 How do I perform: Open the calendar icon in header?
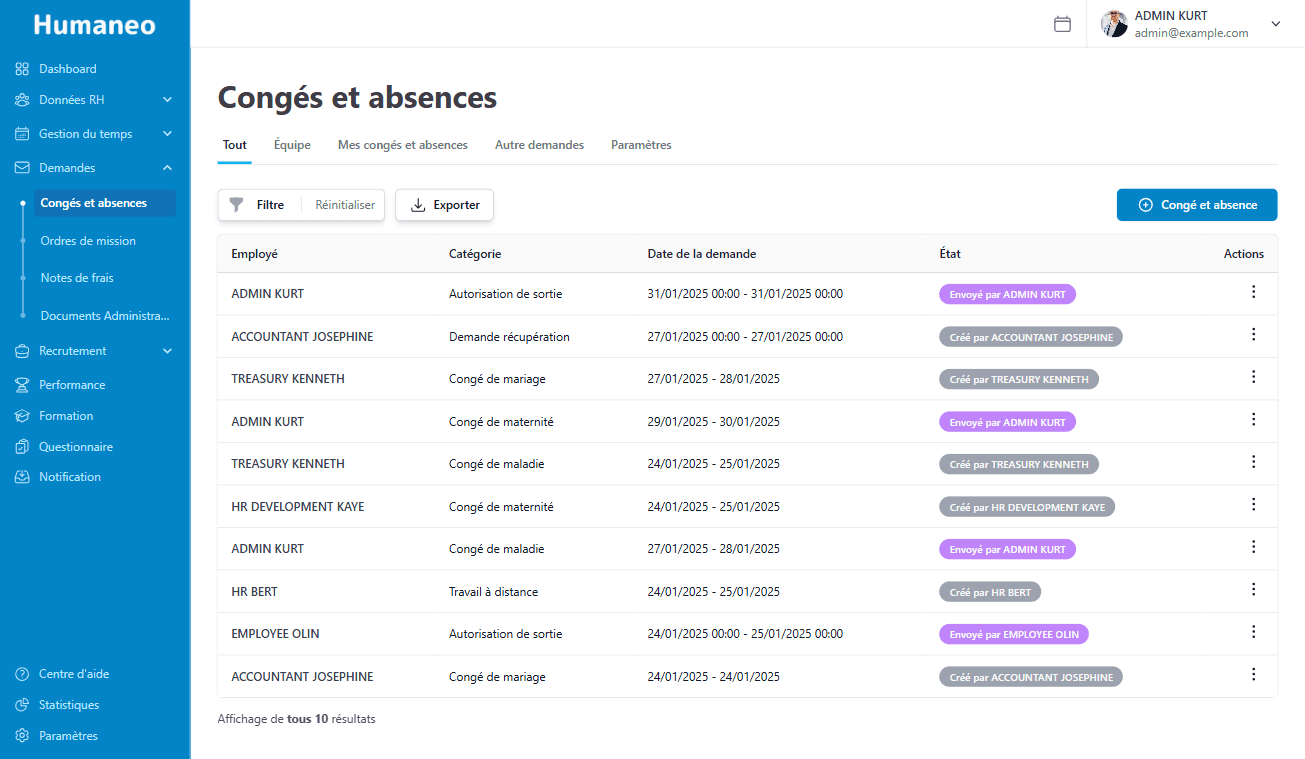[1062, 24]
